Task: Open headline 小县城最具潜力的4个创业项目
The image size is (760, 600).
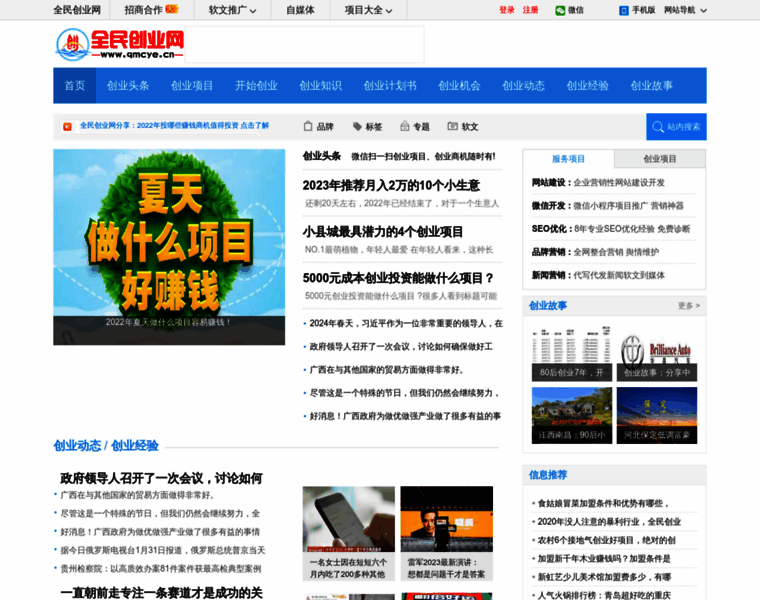Action: click(x=383, y=232)
